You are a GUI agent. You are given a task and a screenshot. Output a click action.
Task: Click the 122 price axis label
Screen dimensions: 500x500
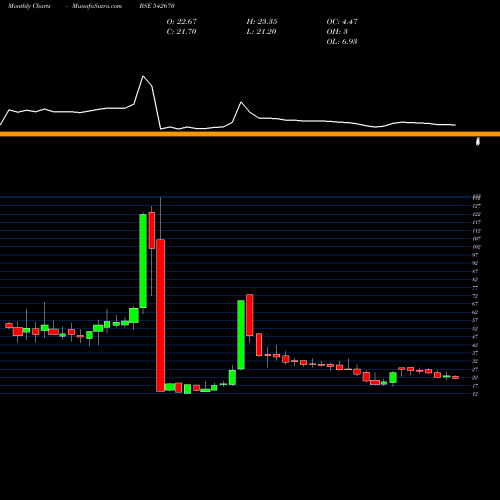click(477, 214)
